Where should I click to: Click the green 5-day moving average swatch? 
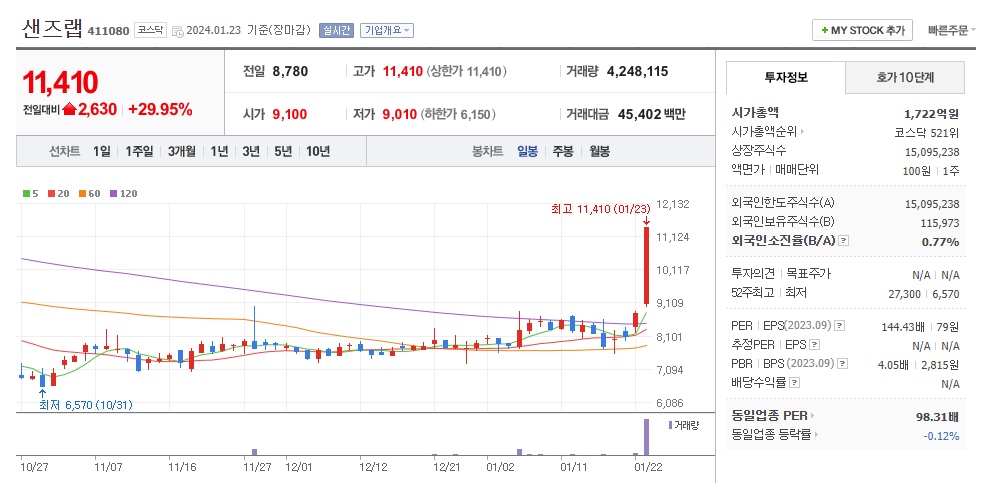coord(26,194)
